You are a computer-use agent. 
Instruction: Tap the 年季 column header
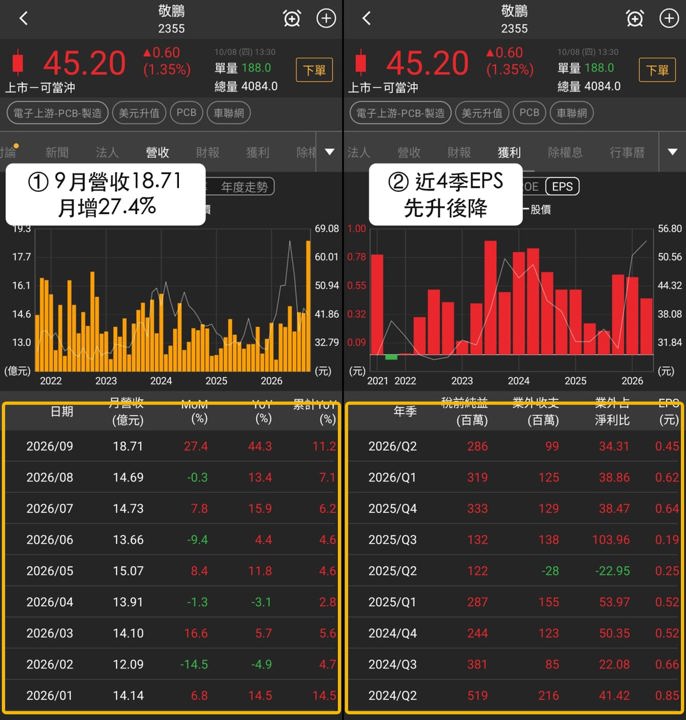click(405, 411)
